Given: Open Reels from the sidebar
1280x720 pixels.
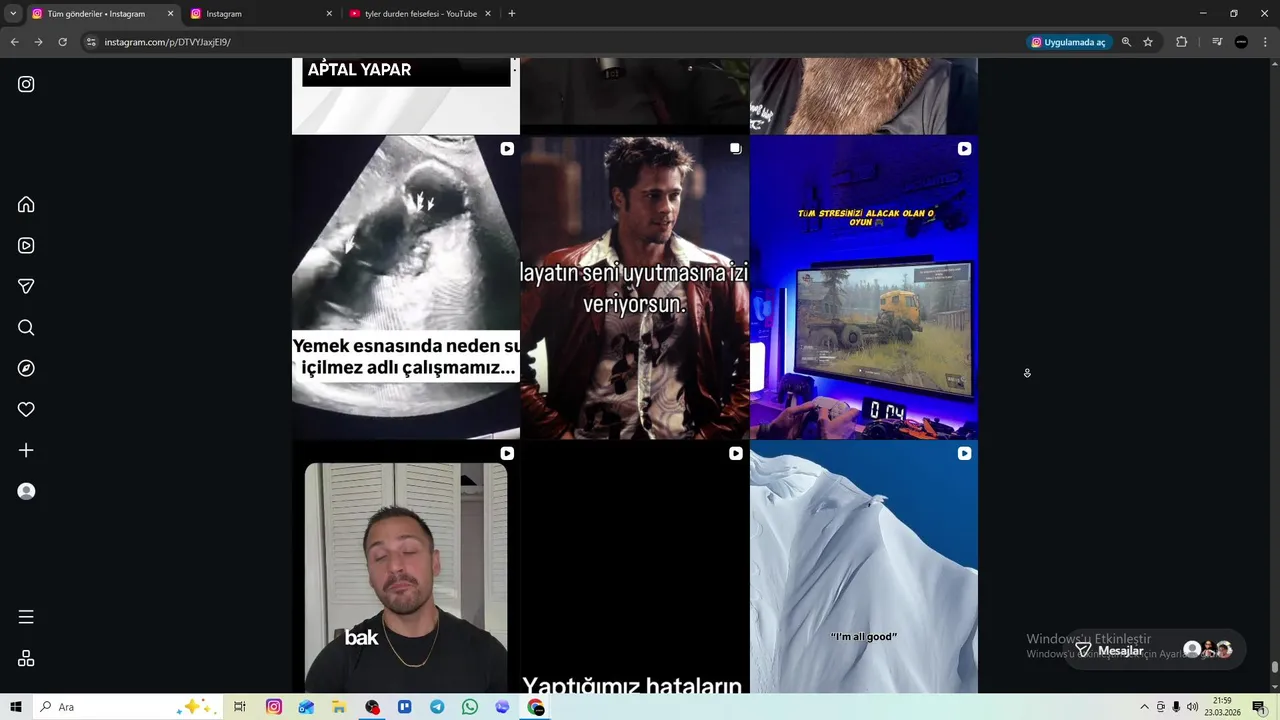Looking at the screenshot, I should point(26,245).
